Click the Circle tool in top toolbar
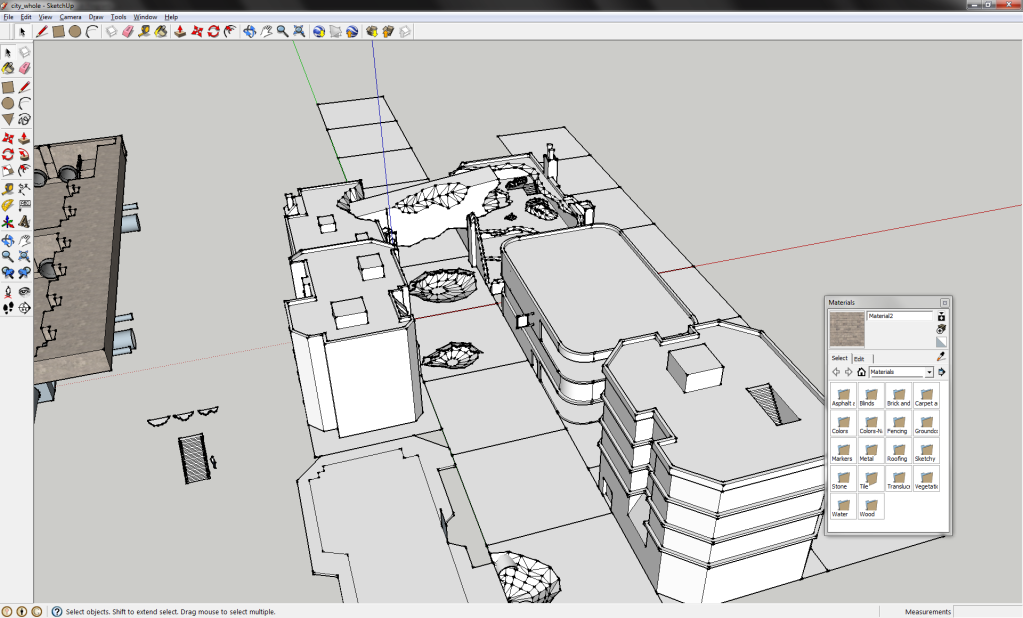 click(x=74, y=31)
